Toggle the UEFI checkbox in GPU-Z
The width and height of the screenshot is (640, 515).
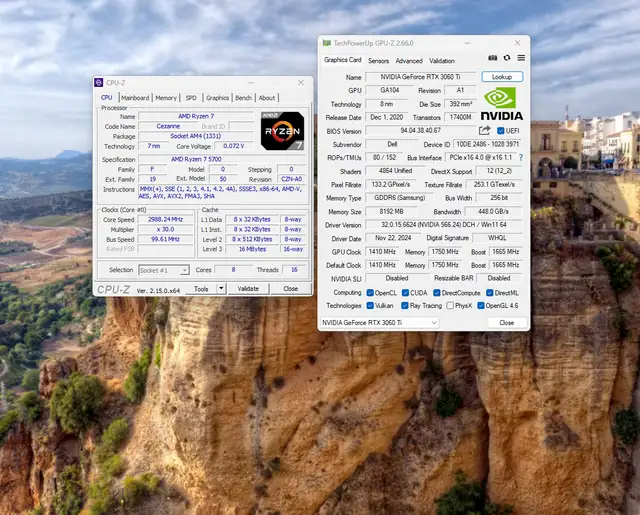tap(501, 131)
